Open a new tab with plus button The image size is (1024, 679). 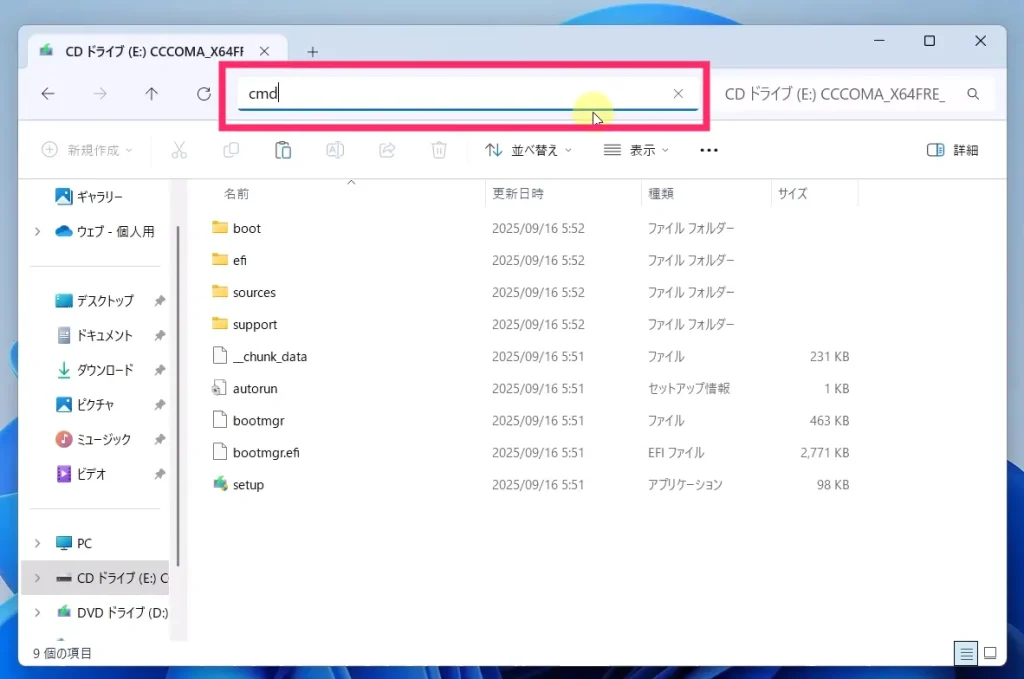coord(312,51)
